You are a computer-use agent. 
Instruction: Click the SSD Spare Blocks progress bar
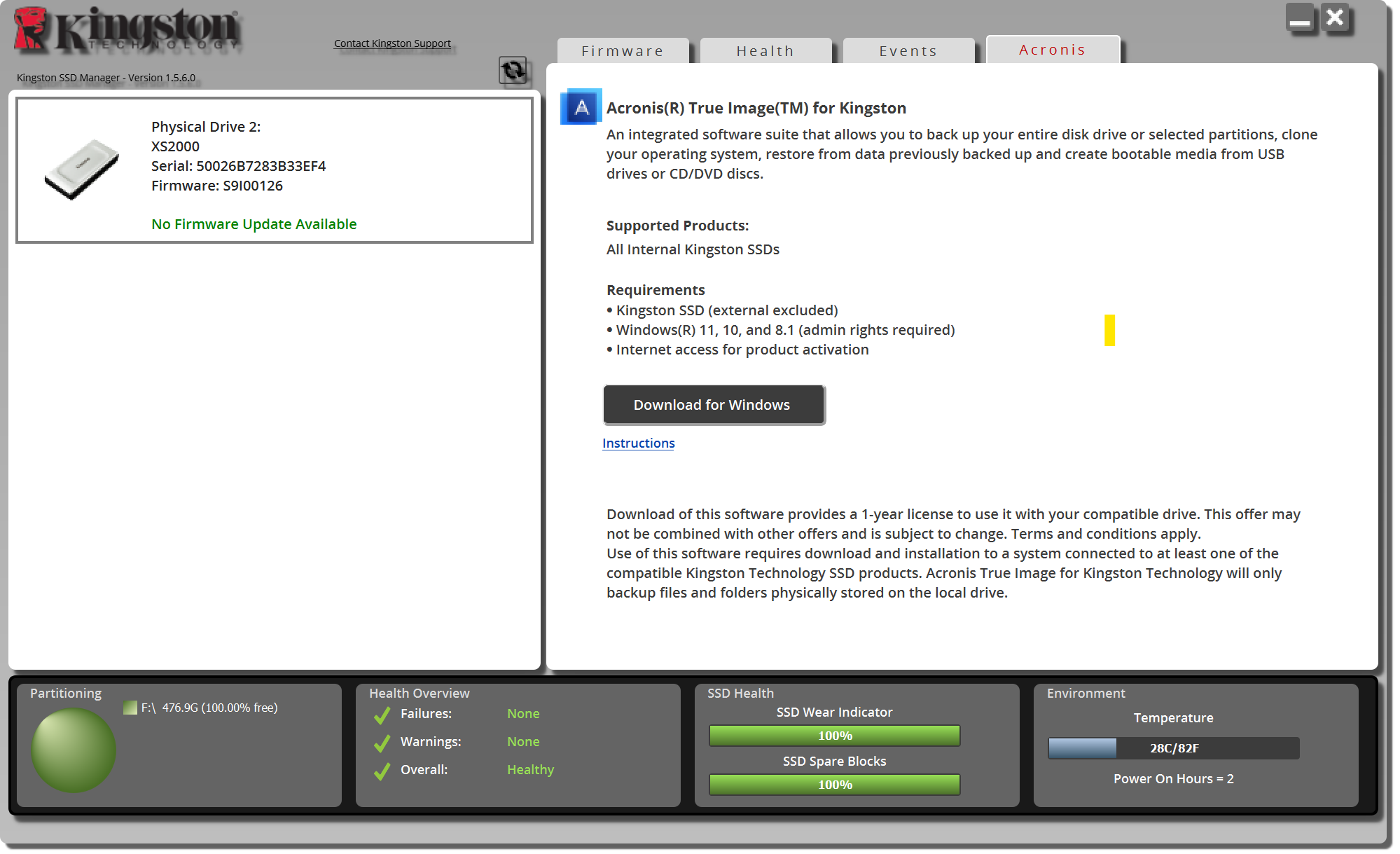[x=834, y=785]
